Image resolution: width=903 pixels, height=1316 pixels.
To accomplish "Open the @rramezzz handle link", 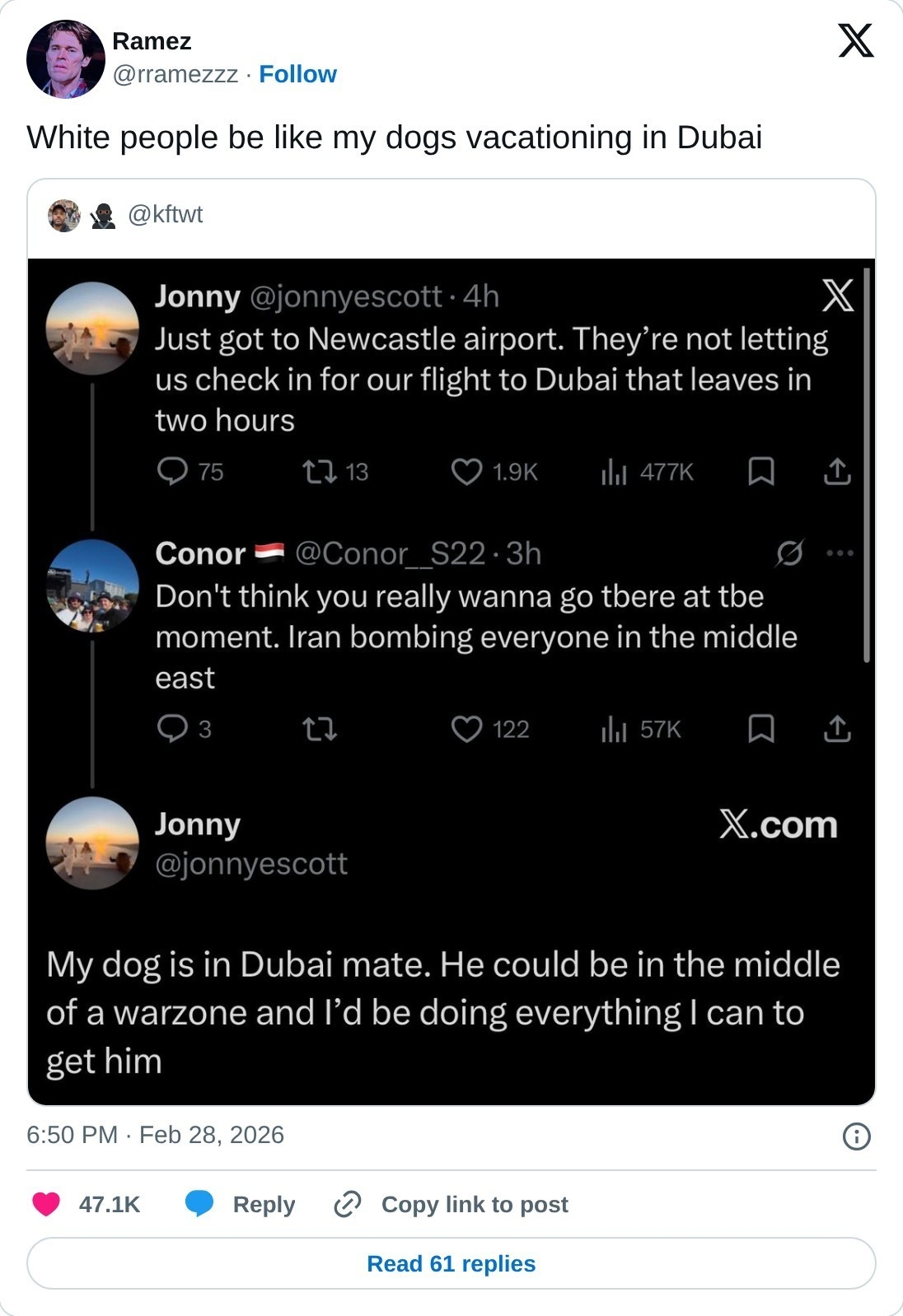I will 175,74.
